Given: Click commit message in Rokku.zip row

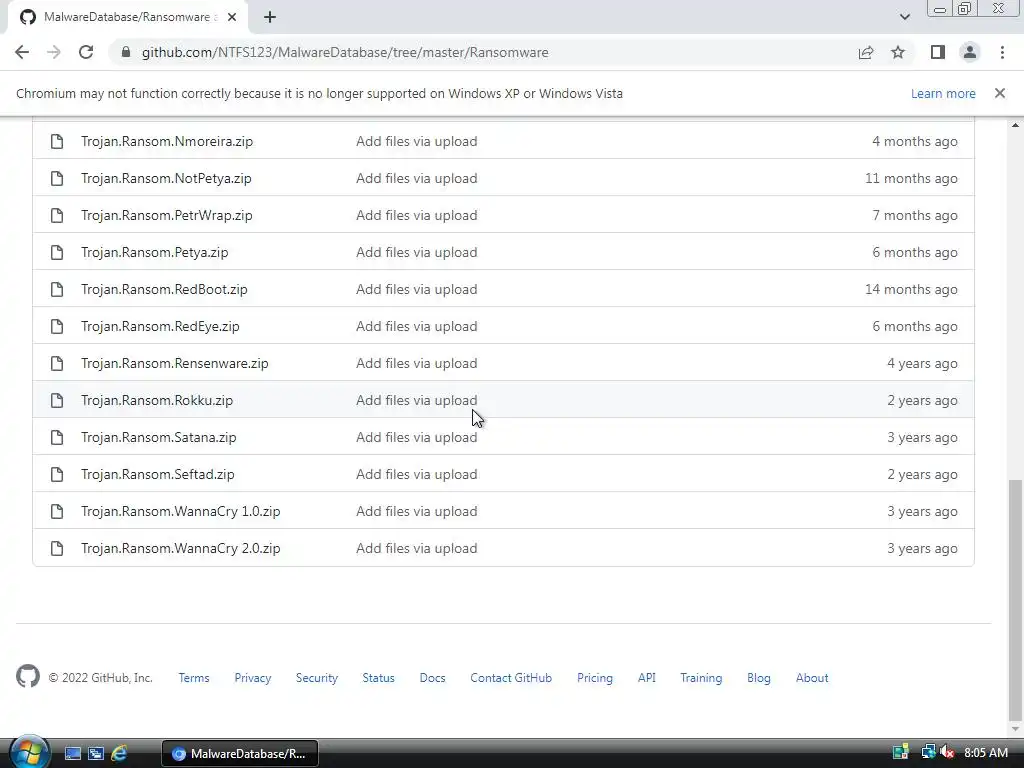Looking at the screenshot, I should pyautogui.click(x=417, y=400).
